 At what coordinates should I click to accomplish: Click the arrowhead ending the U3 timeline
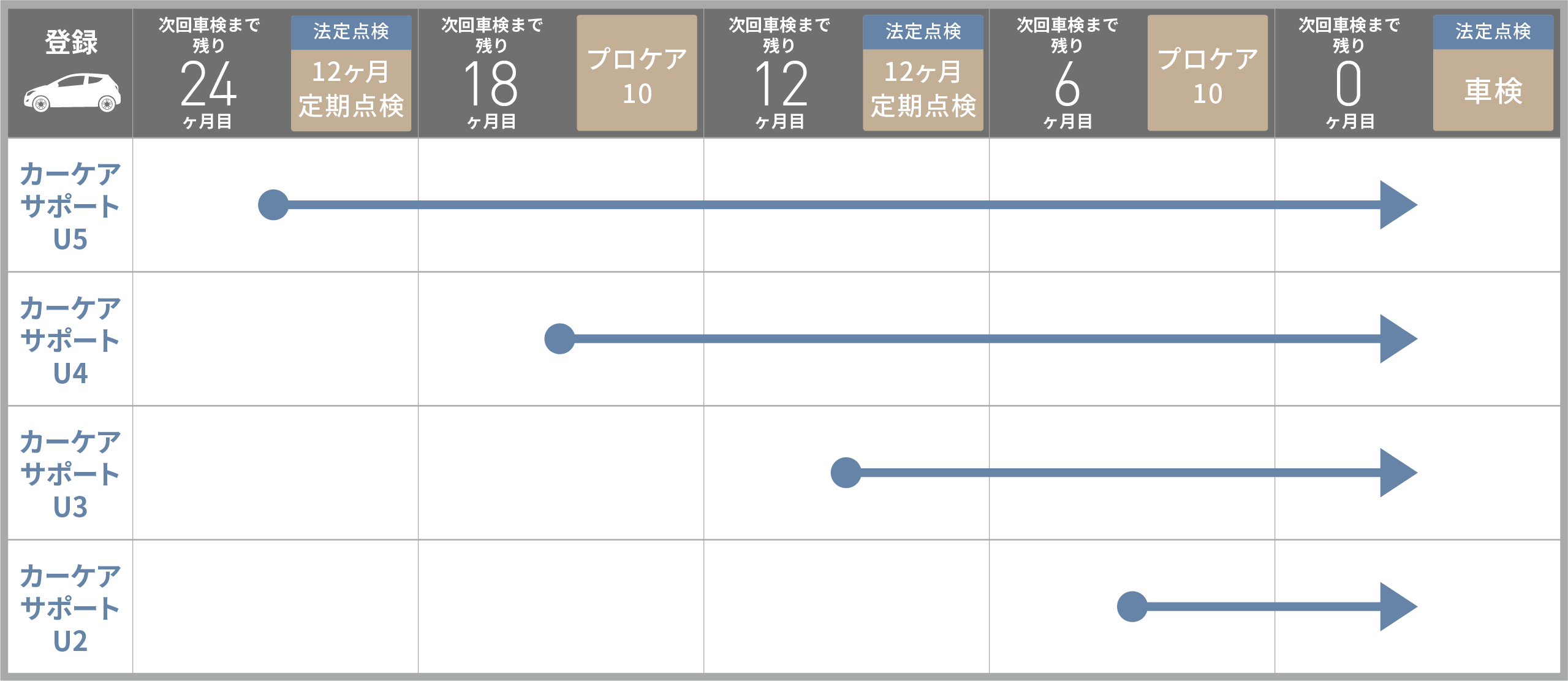(x=1397, y=473)
